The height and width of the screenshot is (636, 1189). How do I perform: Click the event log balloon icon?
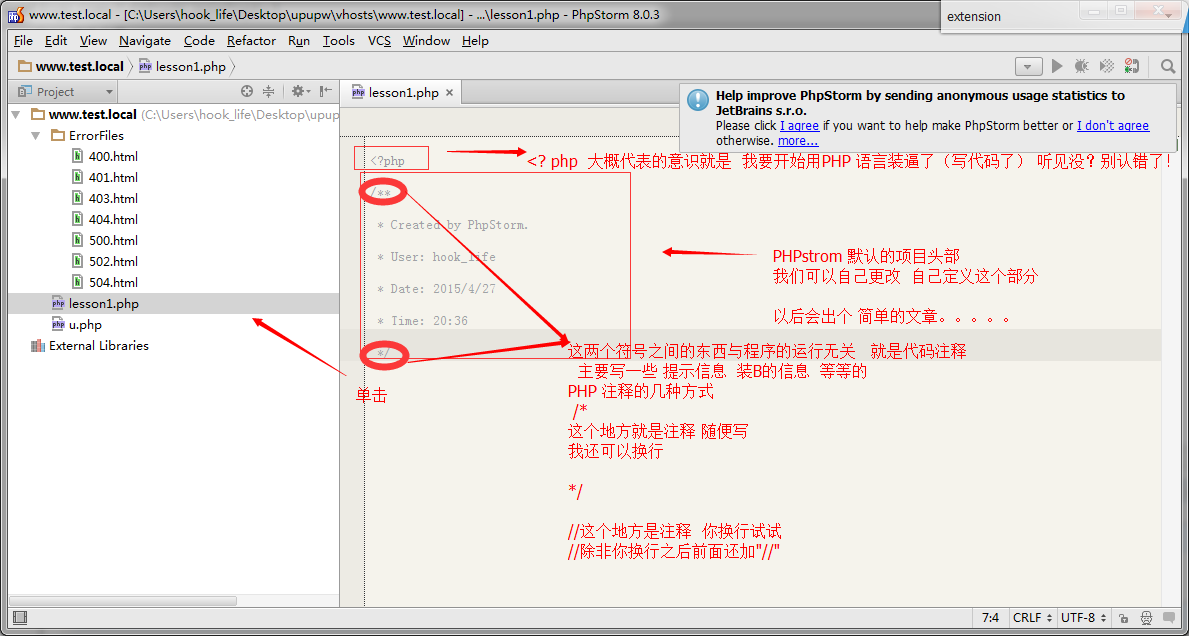[1171, 619]
